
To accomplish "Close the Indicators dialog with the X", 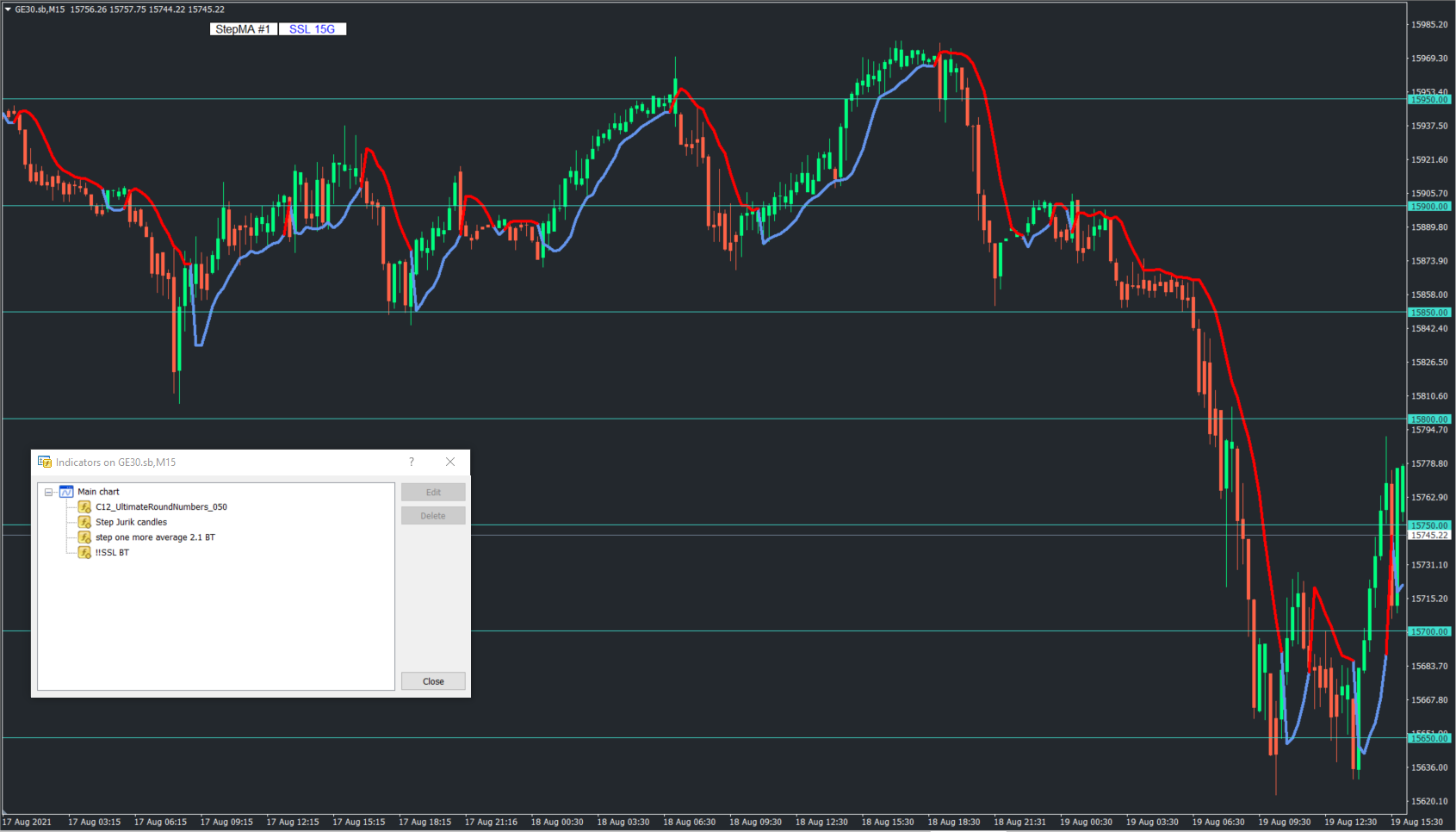I will click(x=450, y=463).
